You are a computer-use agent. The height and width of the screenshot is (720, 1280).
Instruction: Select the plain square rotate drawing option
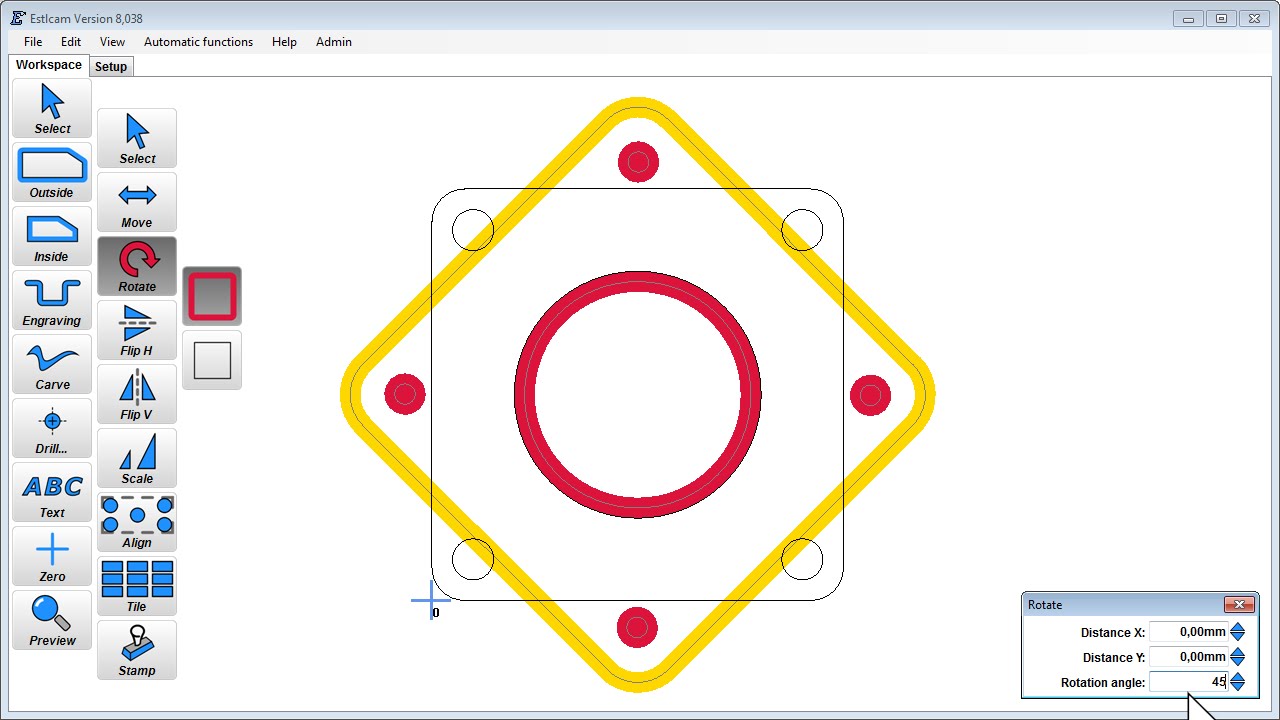click(212, 360)
